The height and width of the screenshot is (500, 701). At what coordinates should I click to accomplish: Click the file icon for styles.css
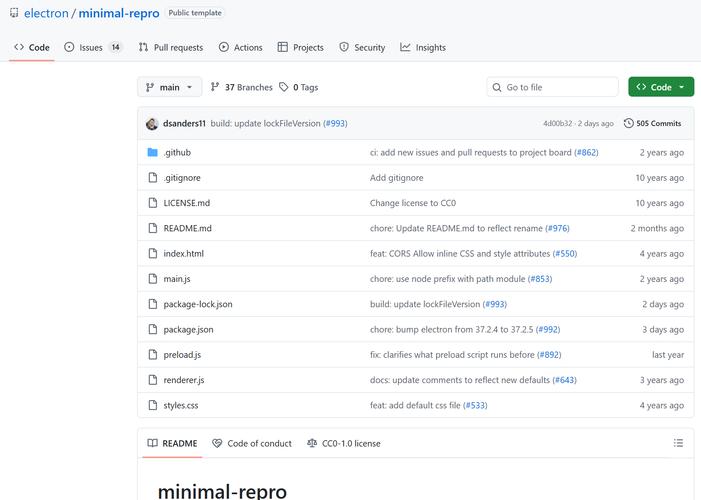[x=153, y=405]
